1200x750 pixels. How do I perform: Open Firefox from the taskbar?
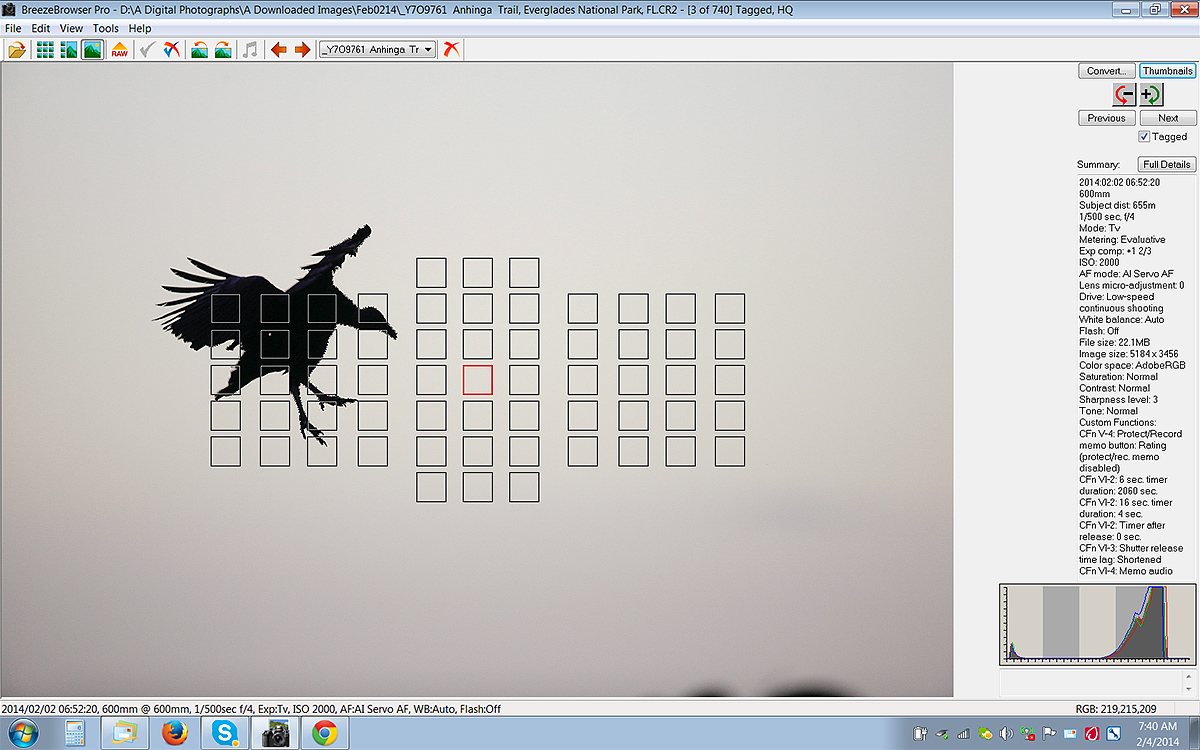click(x=174, y=733)
